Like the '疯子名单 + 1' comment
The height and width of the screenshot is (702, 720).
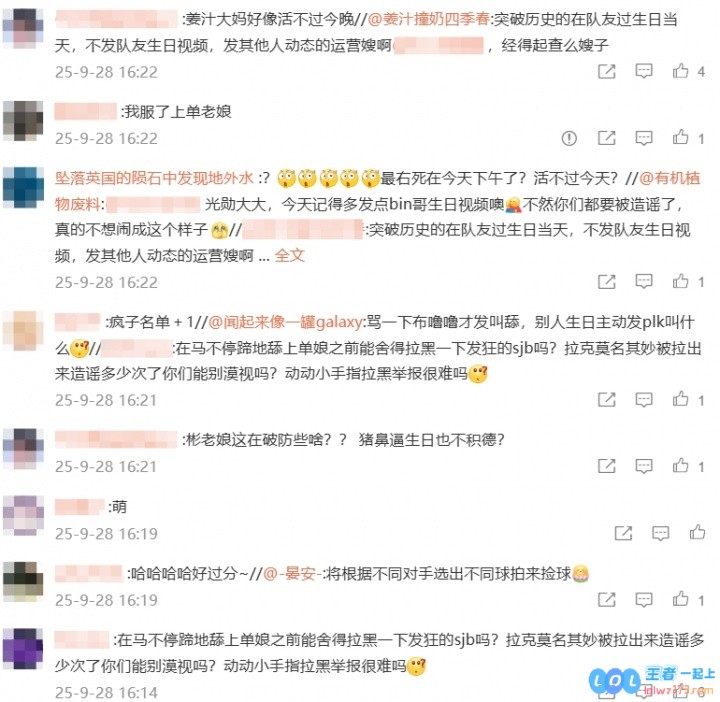(681, 399)
